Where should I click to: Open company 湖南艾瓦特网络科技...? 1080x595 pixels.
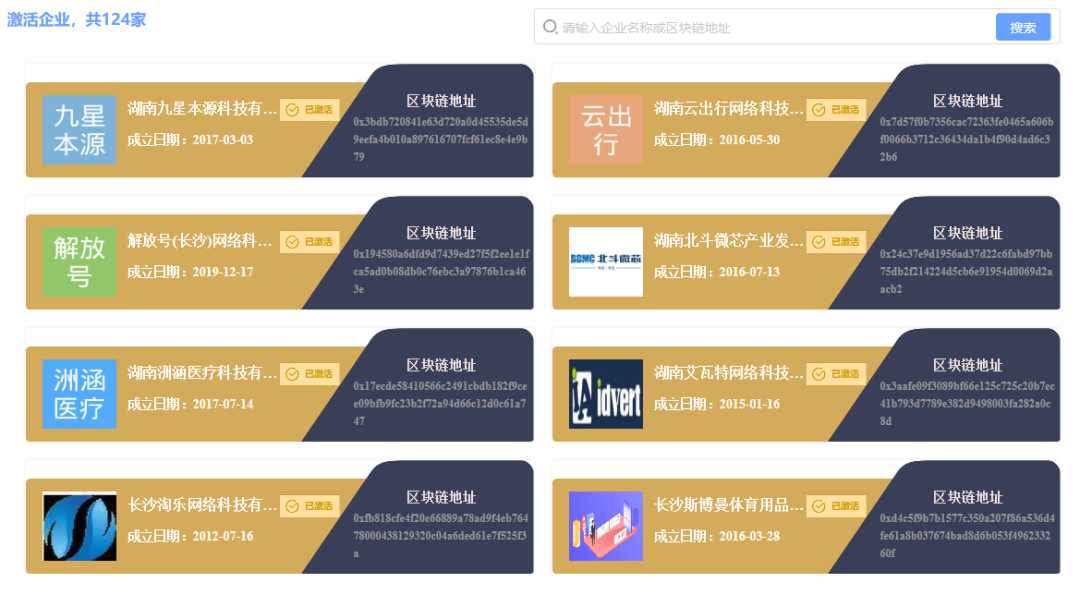[728, 373]
